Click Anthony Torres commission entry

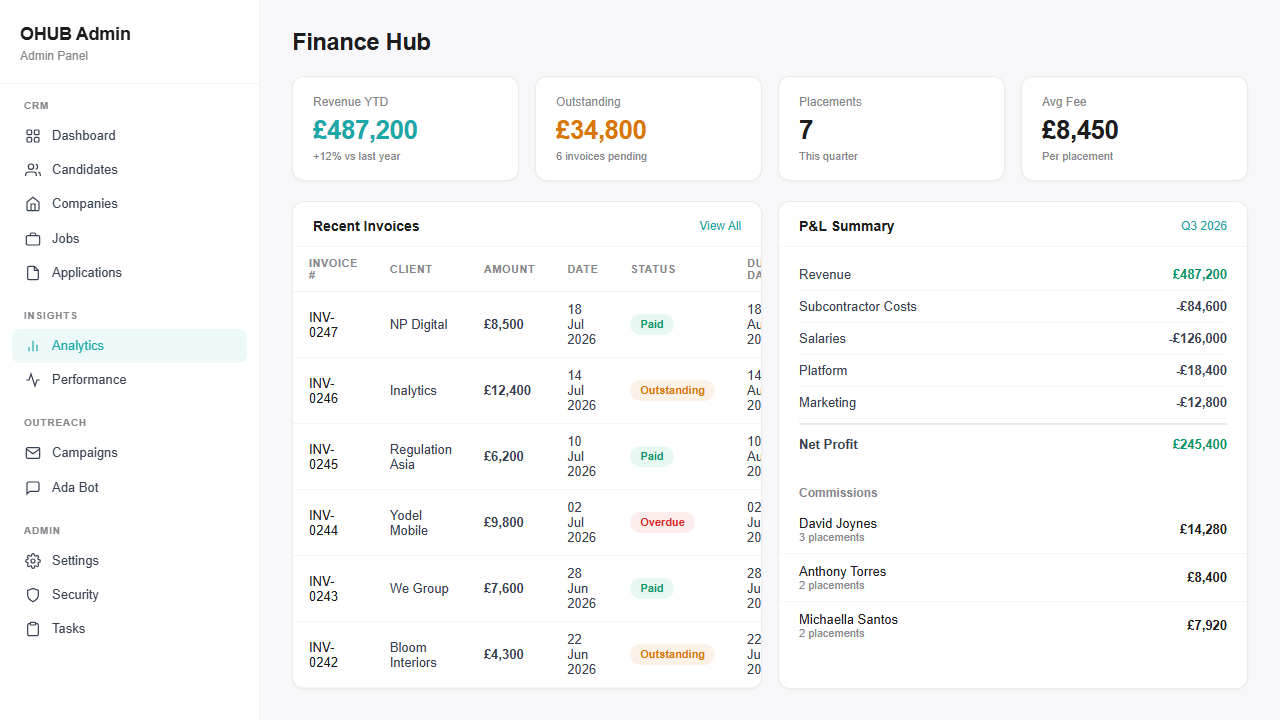[1013, 578]
